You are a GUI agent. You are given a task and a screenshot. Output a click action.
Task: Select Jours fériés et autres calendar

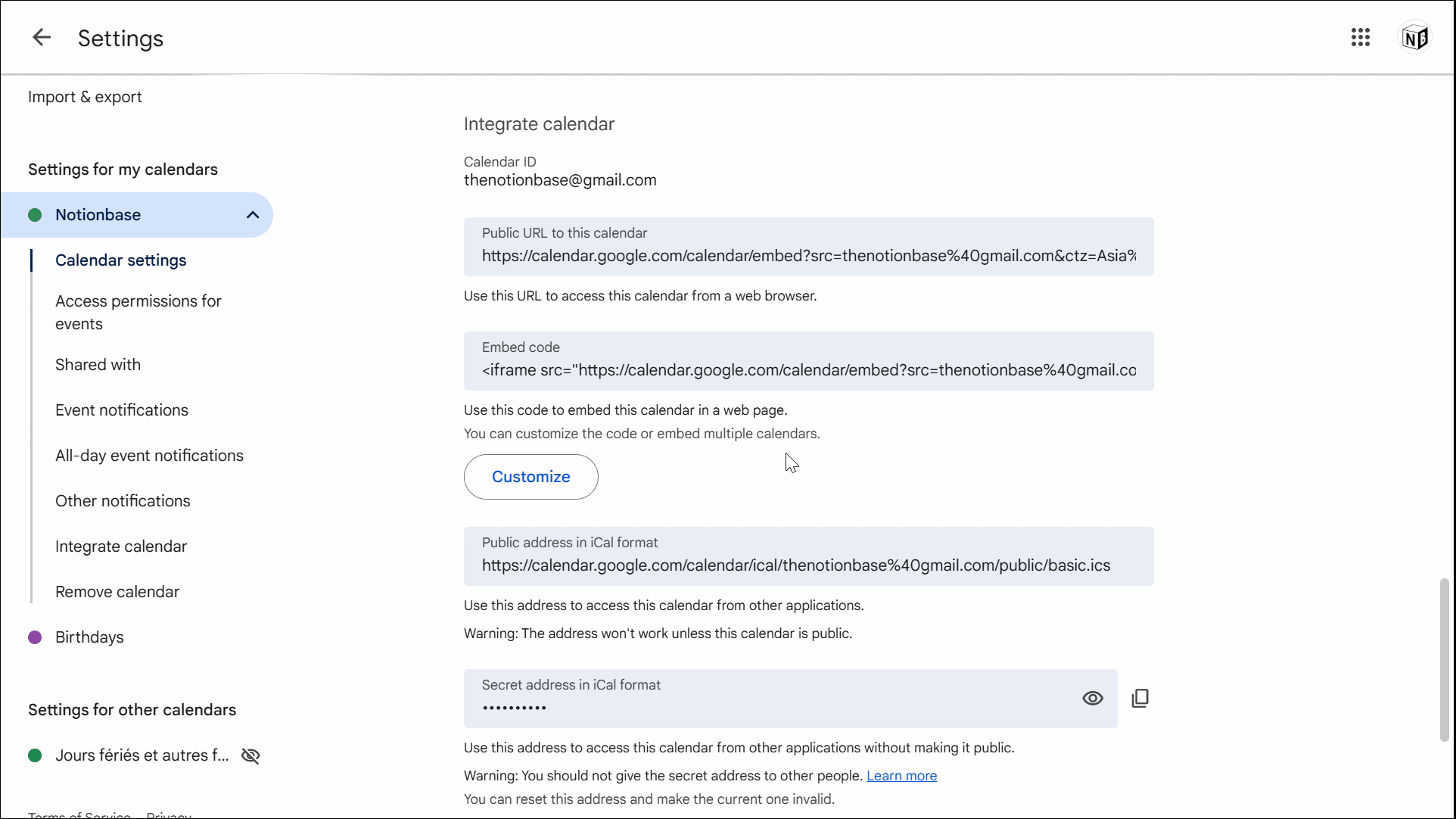coord(142,755)
